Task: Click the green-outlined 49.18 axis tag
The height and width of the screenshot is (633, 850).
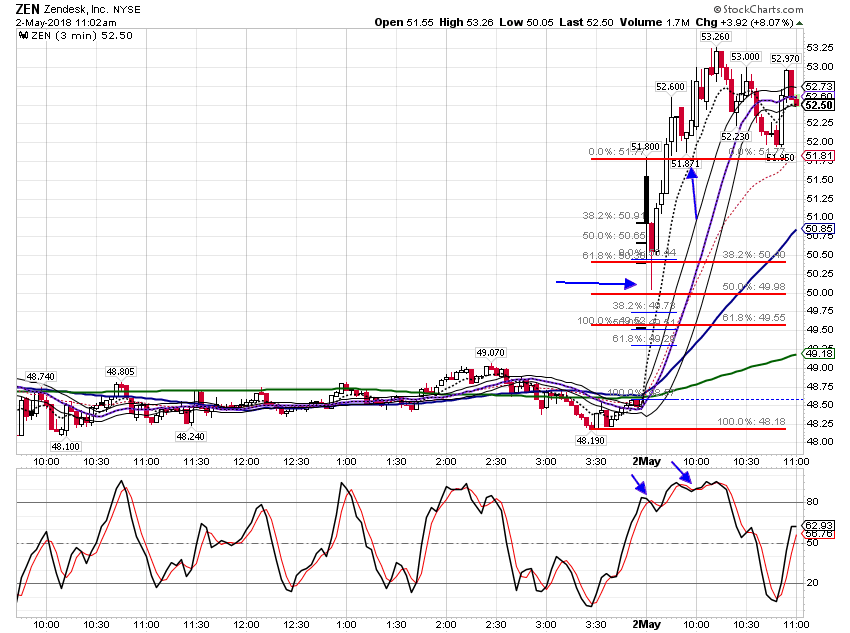Action: [x=819, y=354]
